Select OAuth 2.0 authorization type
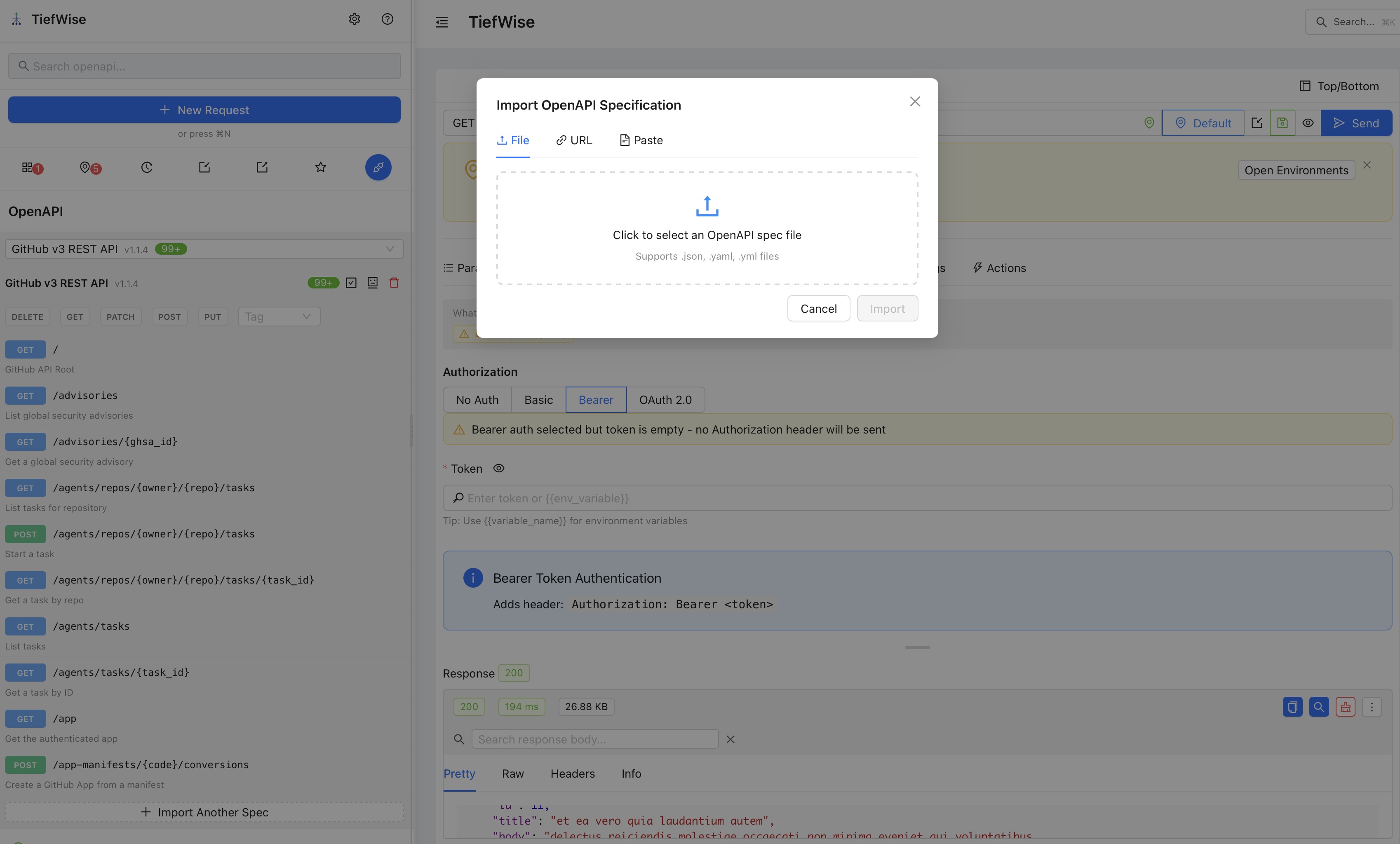 click(665, 400)
